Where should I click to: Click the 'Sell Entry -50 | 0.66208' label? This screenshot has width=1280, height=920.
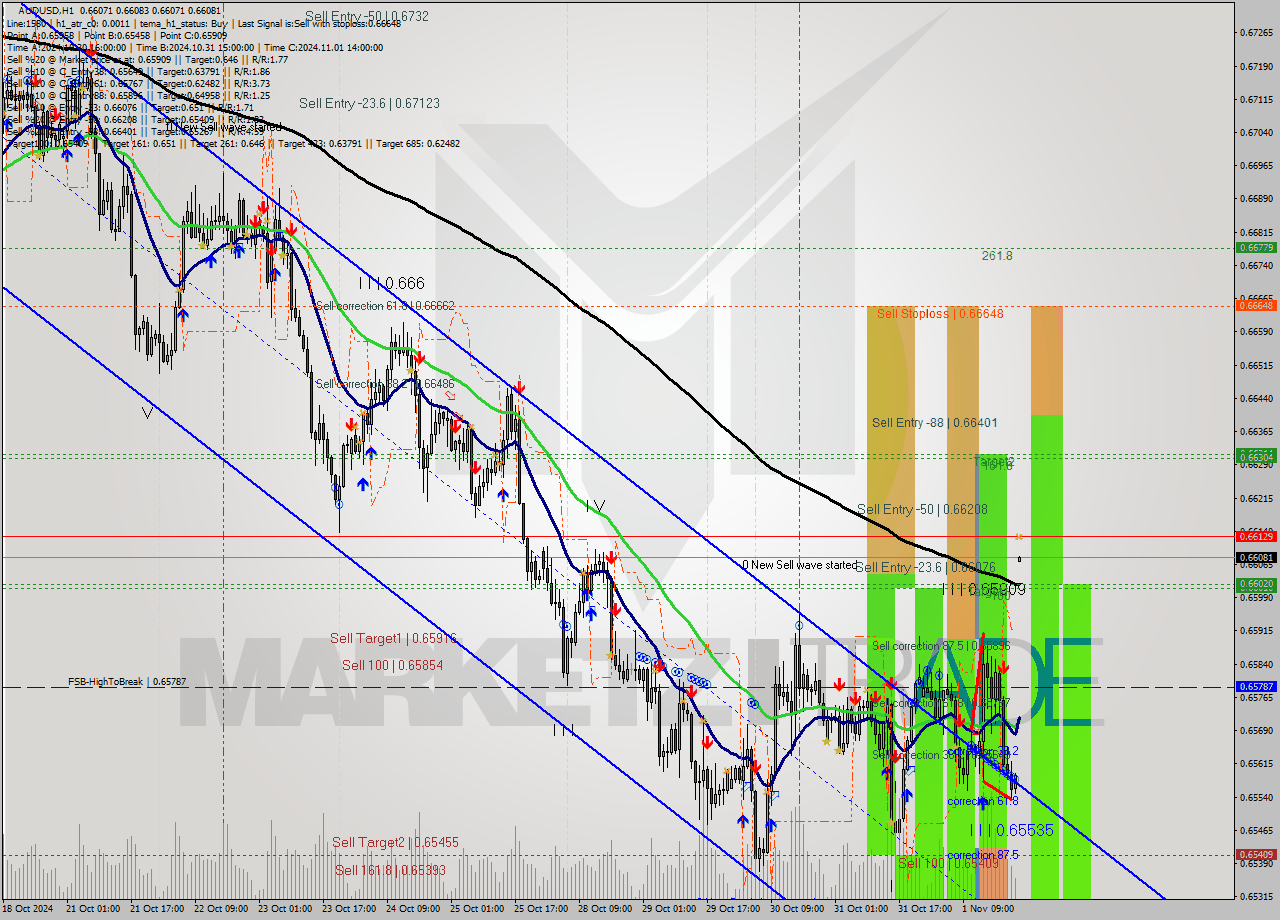point(922,509)
